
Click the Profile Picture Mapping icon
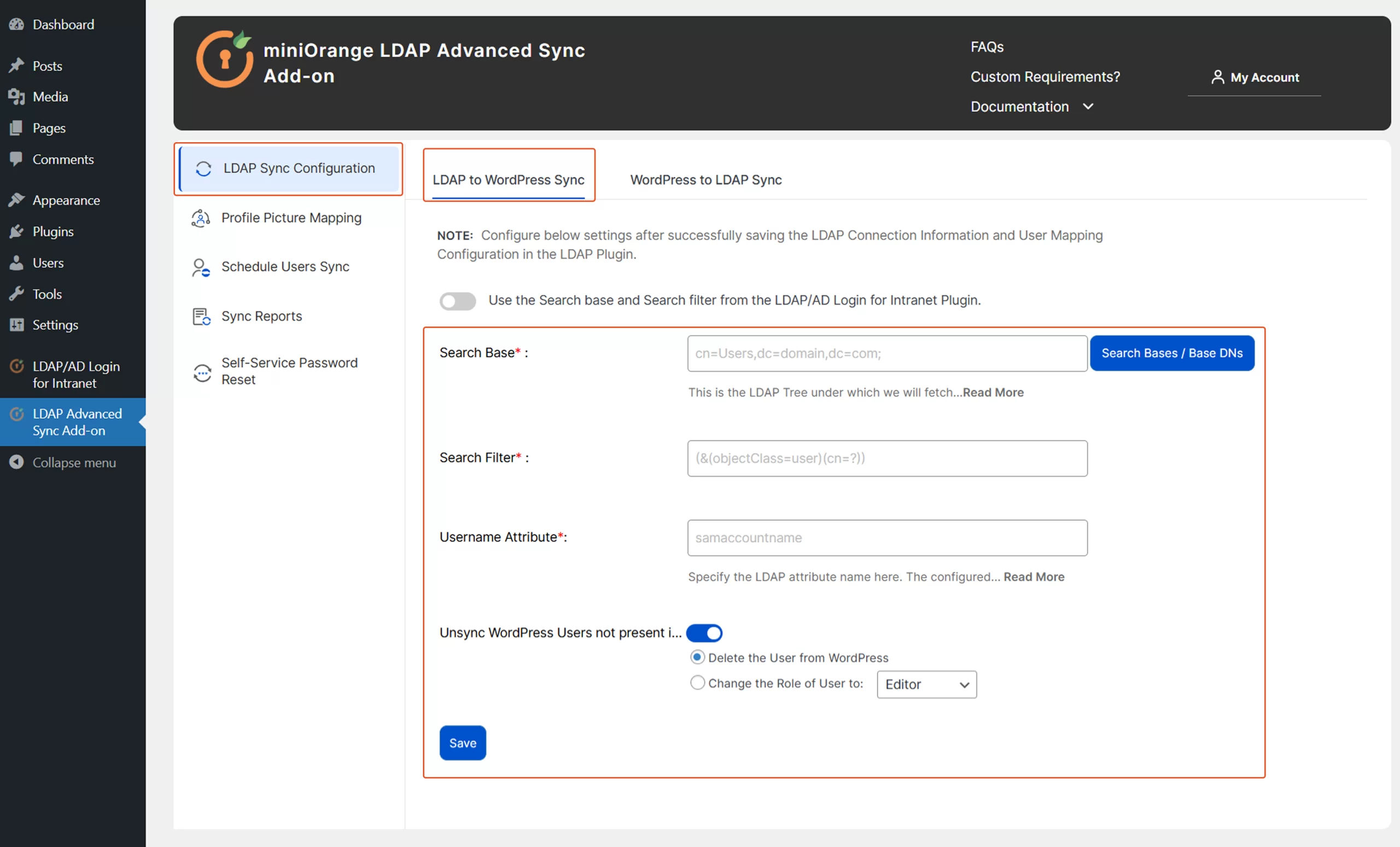(201, 218)
